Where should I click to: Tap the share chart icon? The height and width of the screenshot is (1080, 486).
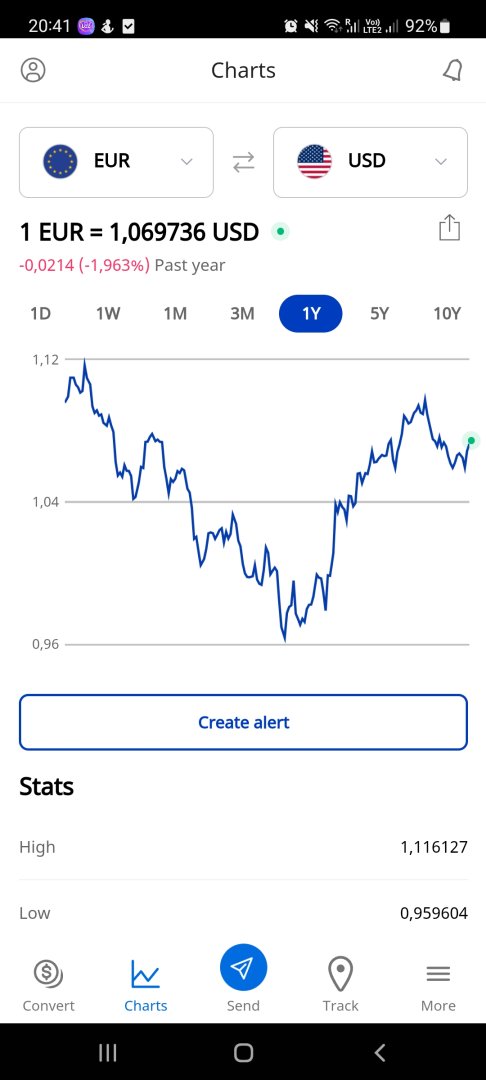point(450,228)
